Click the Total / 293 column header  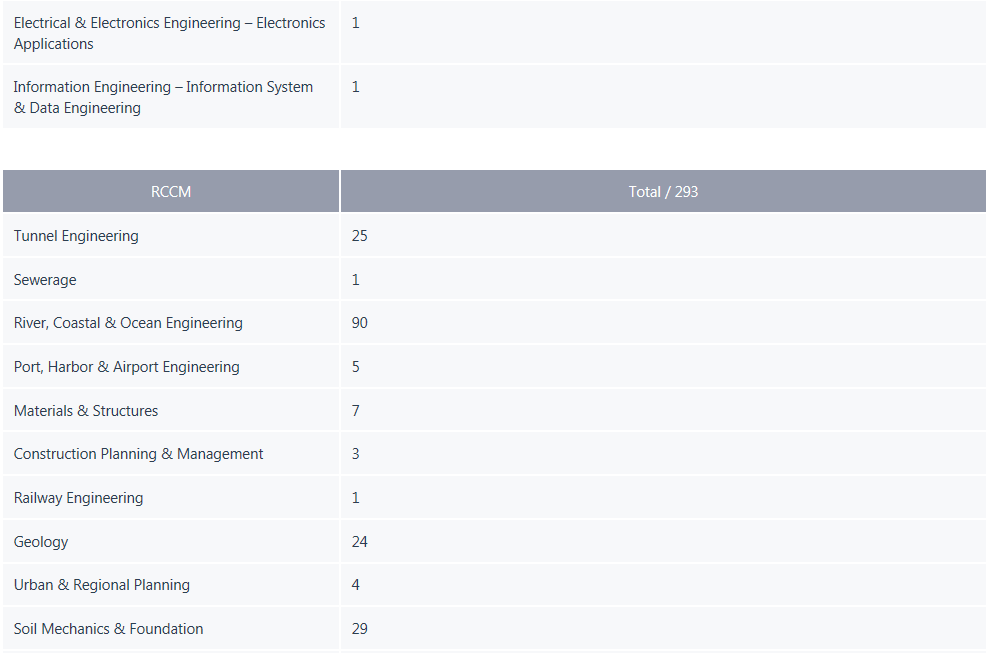point(663,191)
